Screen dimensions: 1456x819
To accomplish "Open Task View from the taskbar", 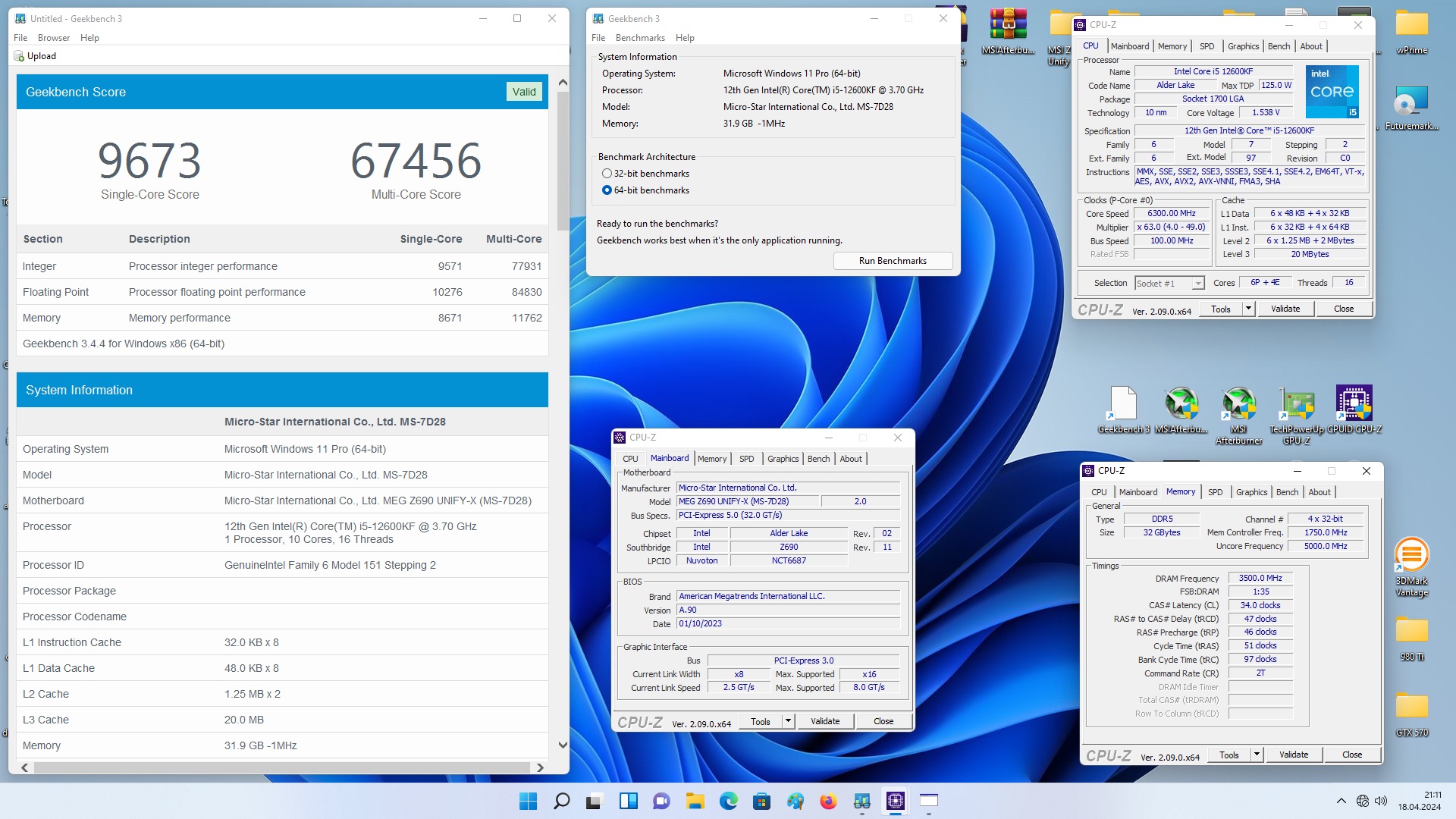I will (595, 801).
